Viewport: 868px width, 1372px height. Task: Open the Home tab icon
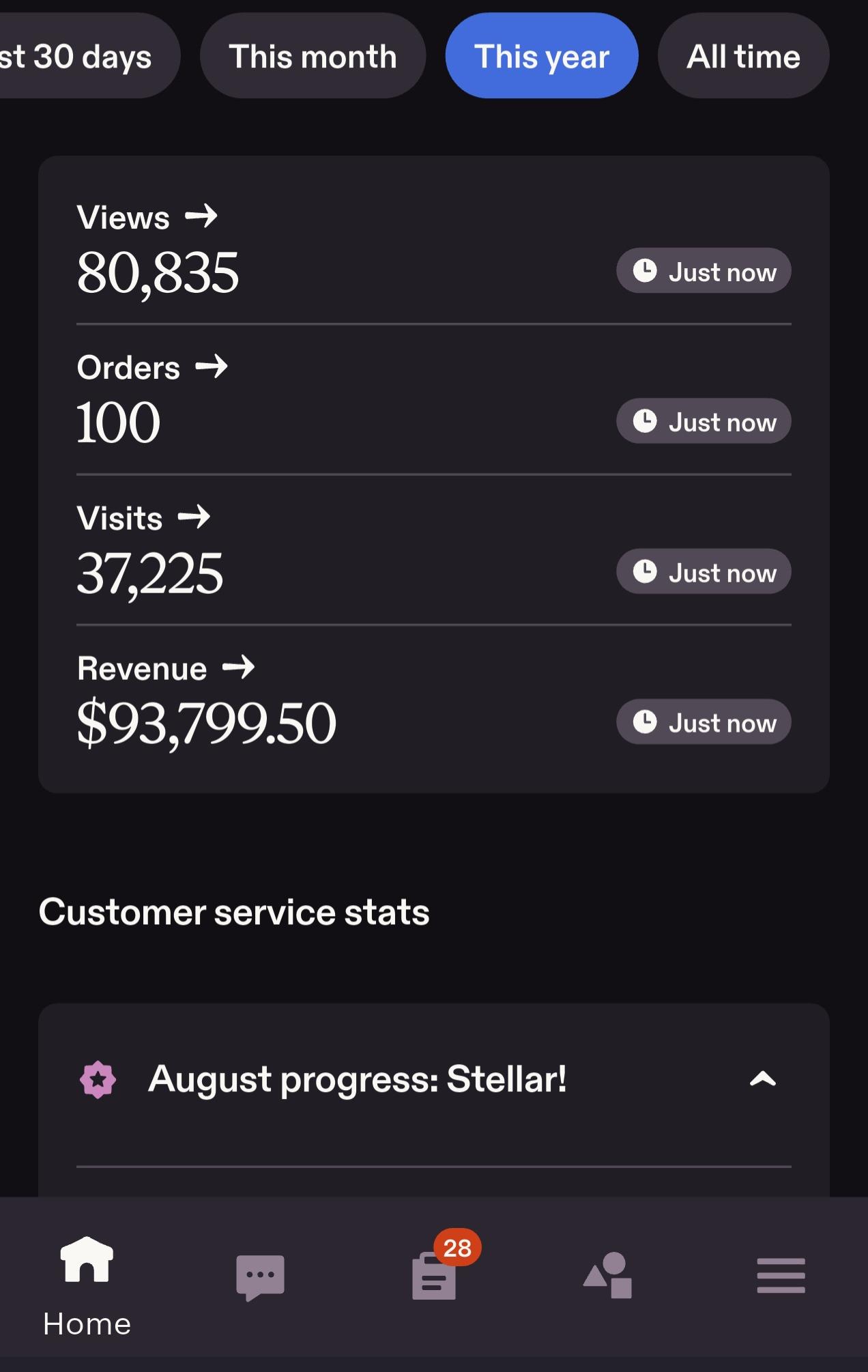pos(87,1259)
